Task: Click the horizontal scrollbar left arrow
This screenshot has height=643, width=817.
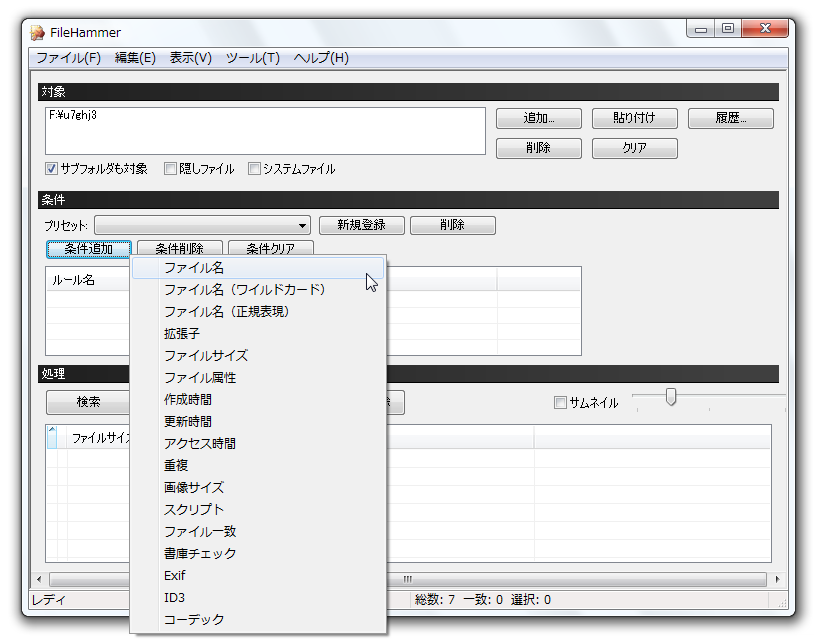Action: [39, 579]
